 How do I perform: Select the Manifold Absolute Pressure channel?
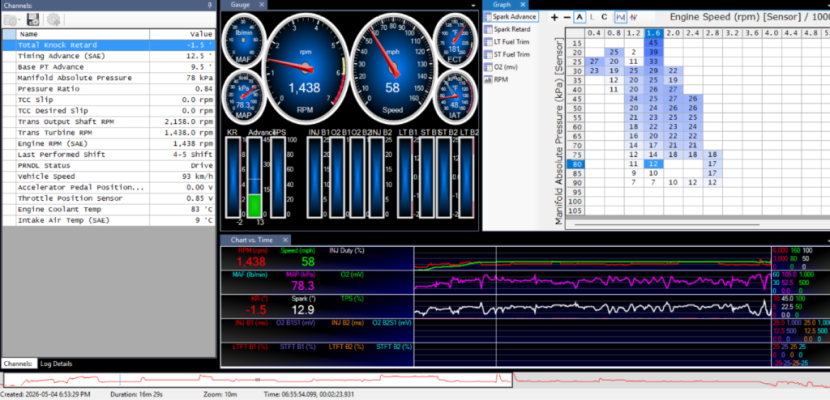(109, 78)
